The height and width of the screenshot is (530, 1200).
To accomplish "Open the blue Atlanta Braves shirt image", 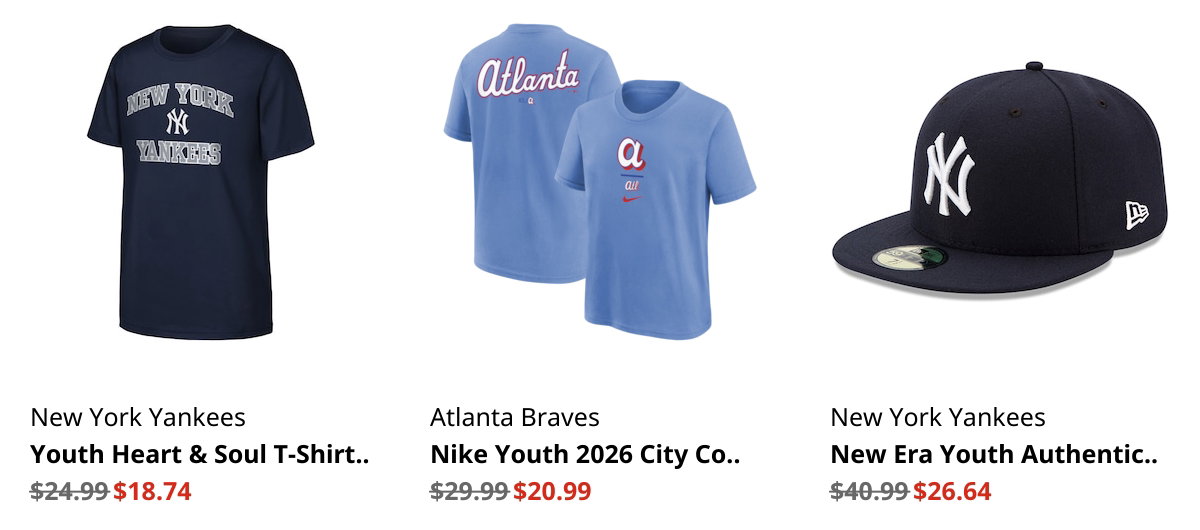I will pos(600,182).
